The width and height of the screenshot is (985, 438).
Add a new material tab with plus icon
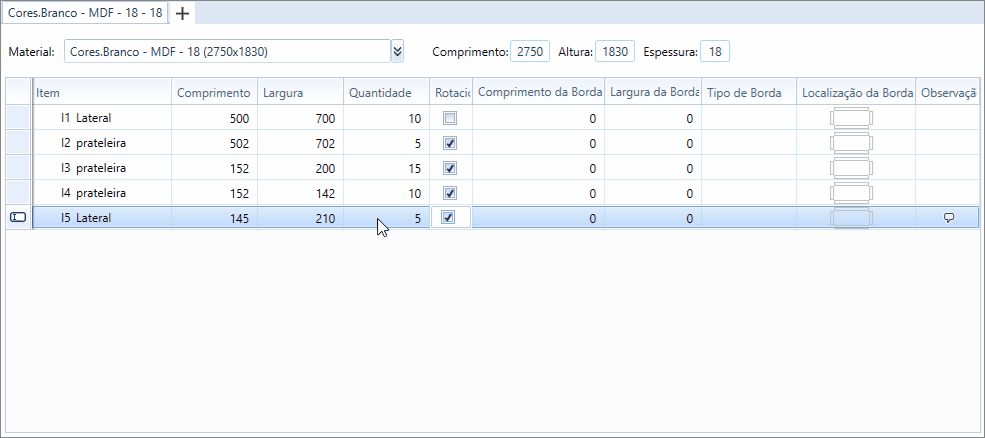pos(182,13)
